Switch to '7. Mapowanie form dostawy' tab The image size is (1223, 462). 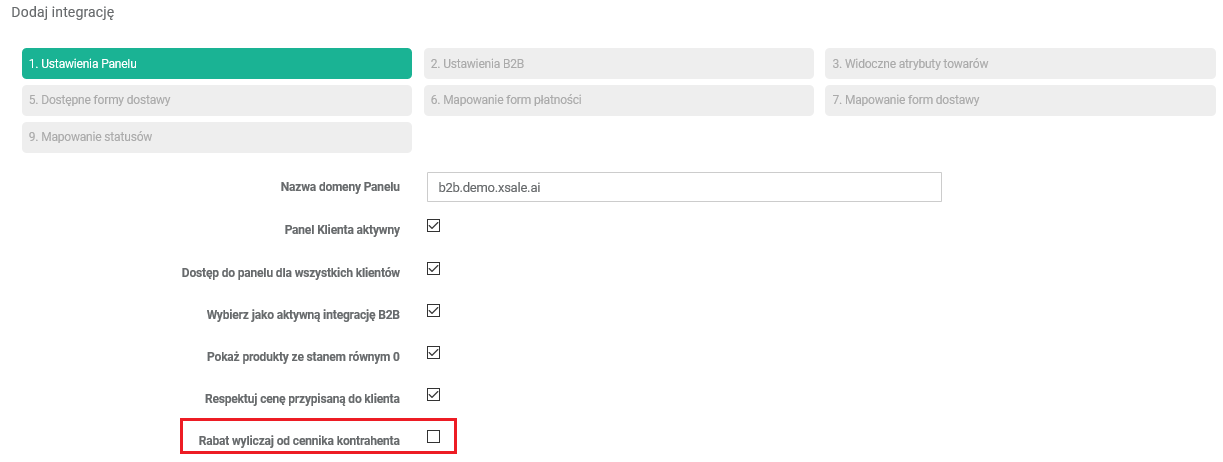tap(1019, 100)
